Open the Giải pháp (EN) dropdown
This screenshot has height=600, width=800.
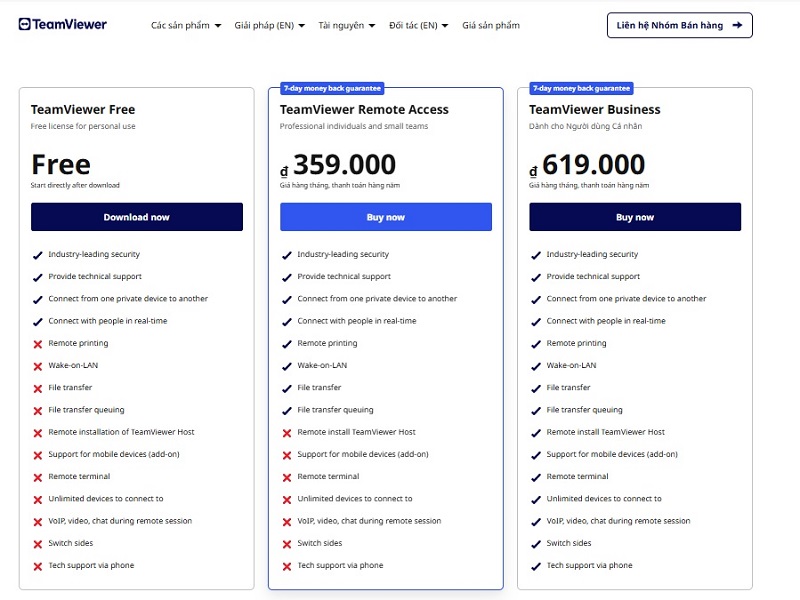[270, 25]
